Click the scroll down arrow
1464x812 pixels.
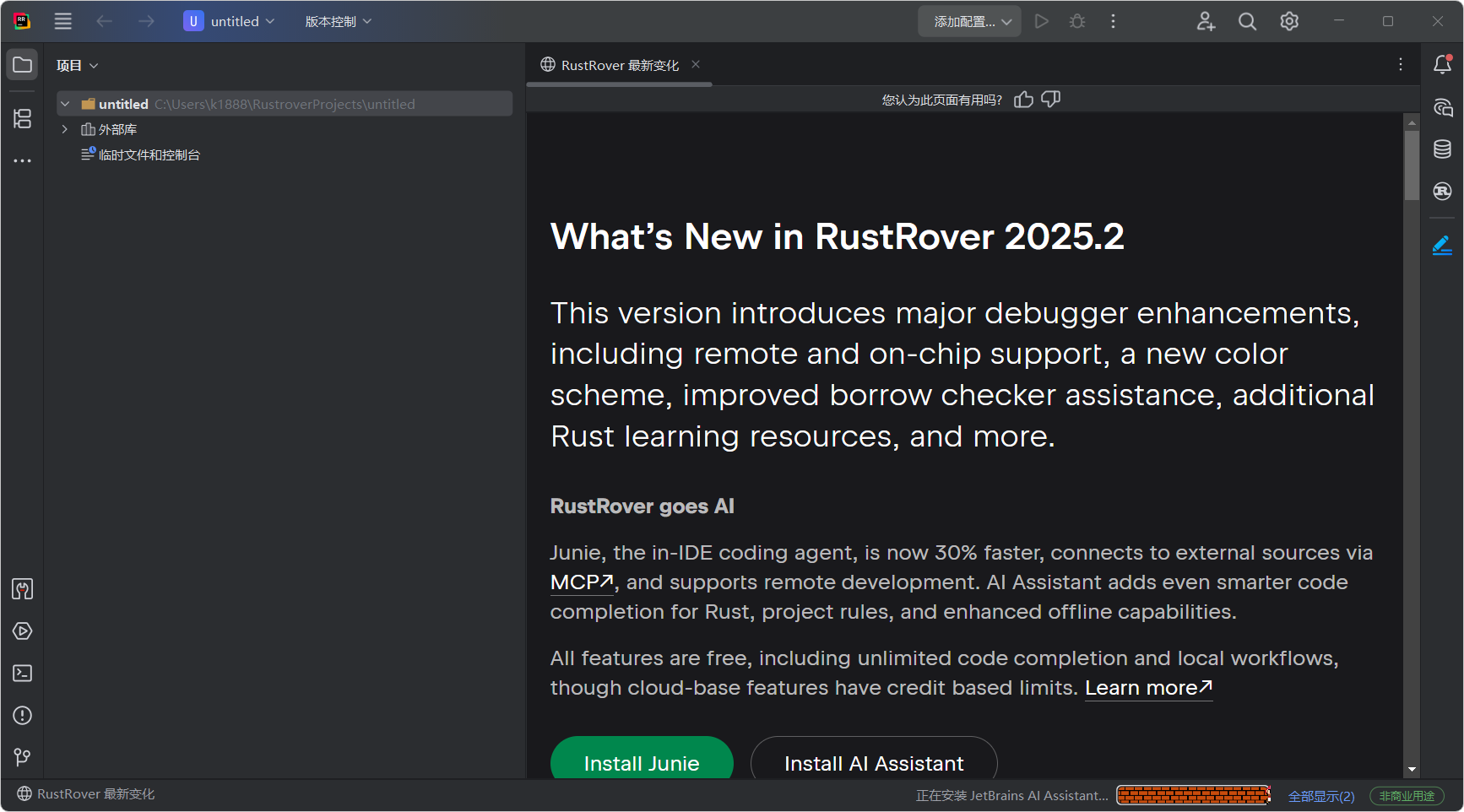pos(1412,770)
